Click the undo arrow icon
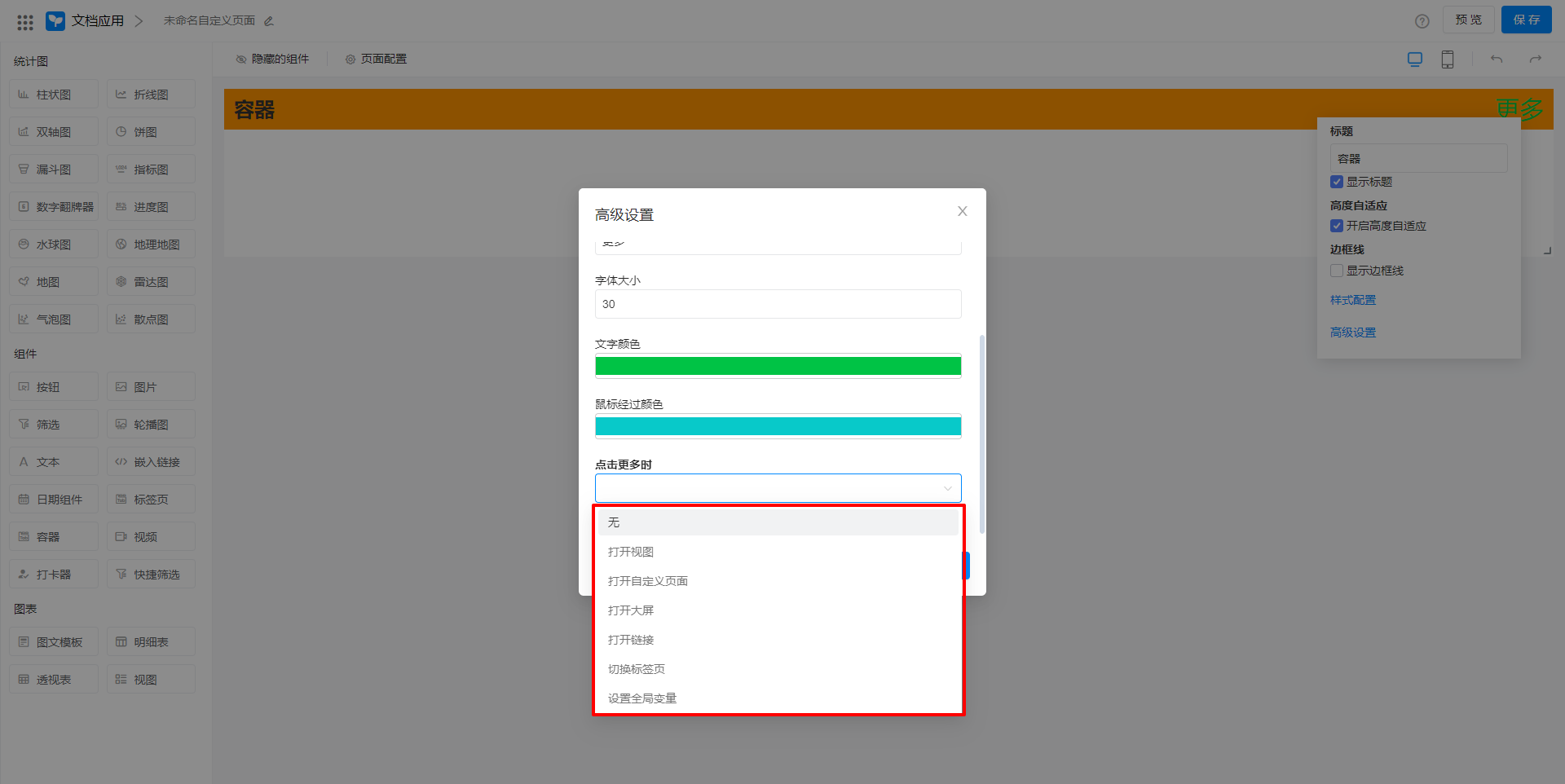This screenshot has width=1565, height=784. point(1497,59)
